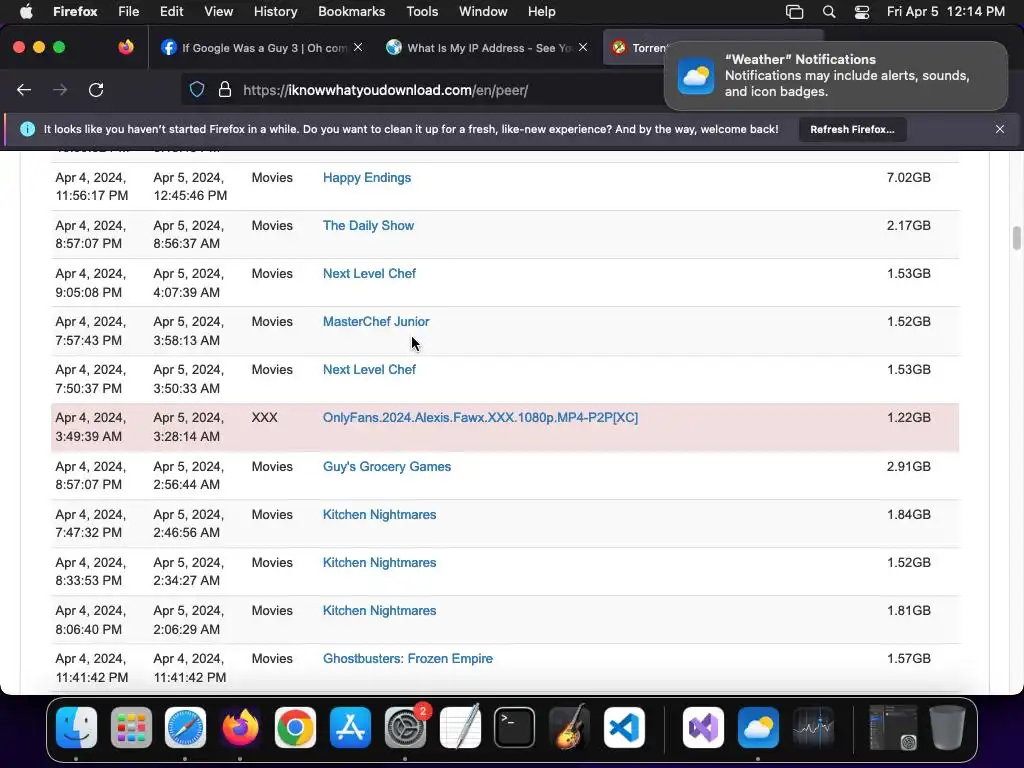The height and width of the screenshot is (768, 1024).
Task: Open the Next Level Chef link sized 1.53GB at 4:07:39 AM
Action: click(x=369, y=274)
